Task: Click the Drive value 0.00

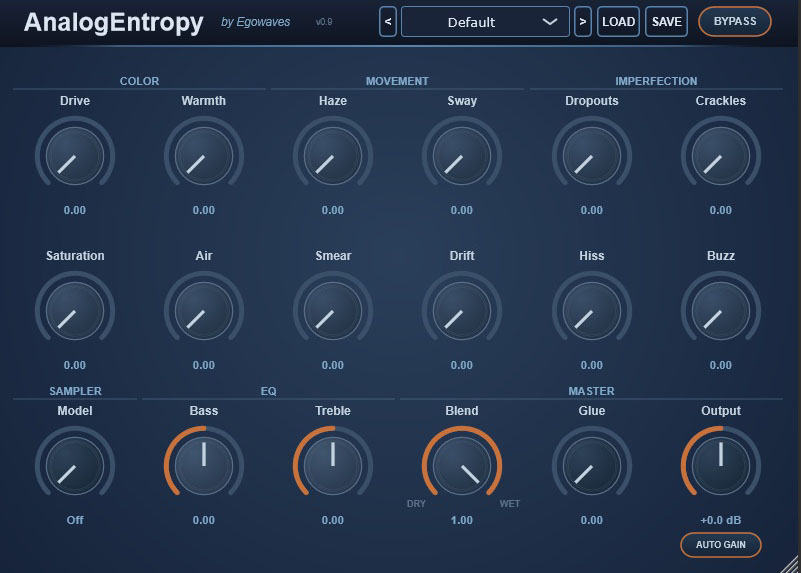Action: (x=75, y=210)
